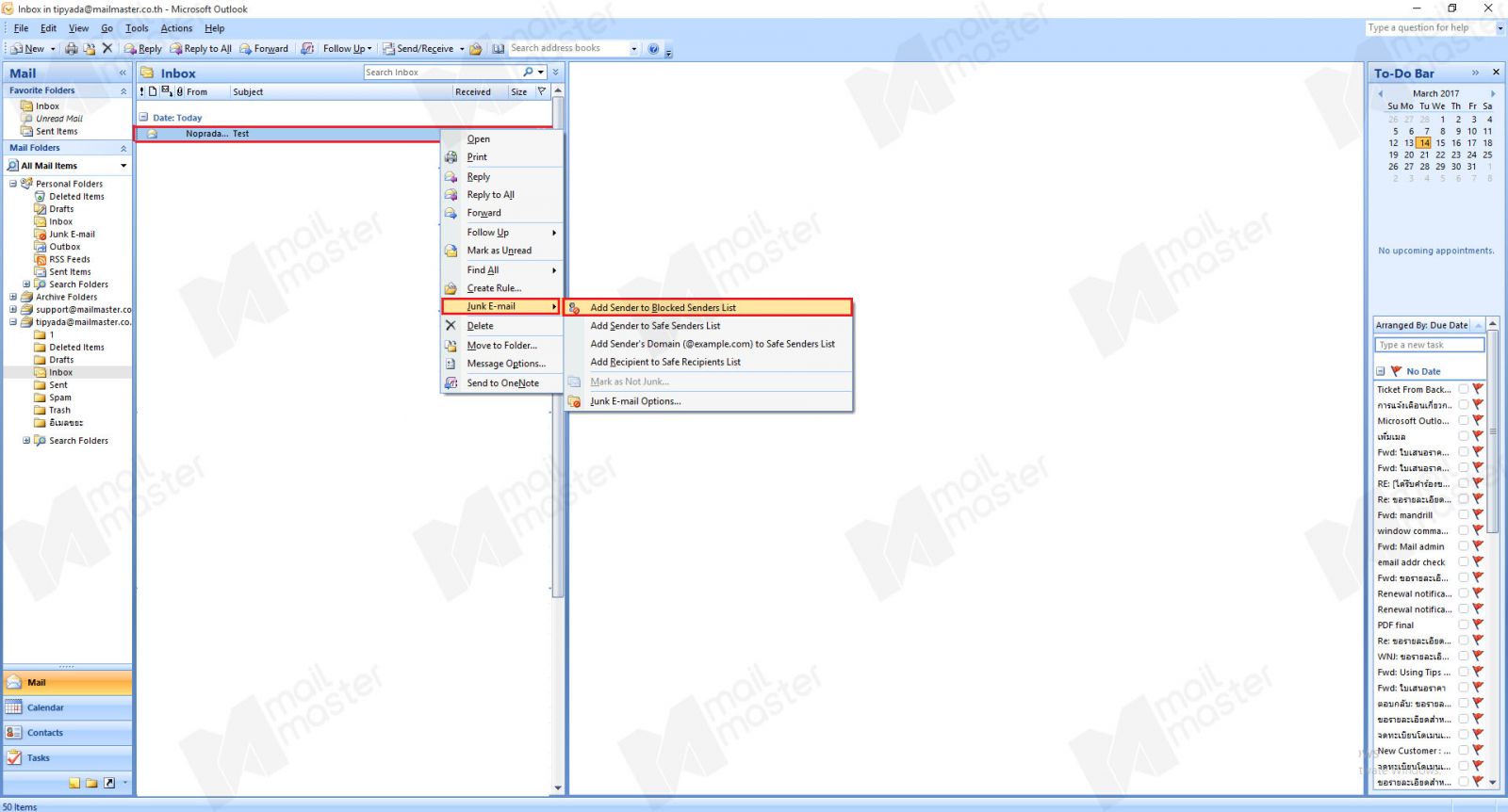Check complete box for Ticket From Back task
Image resolution: width=1508 pixels, height=812 pixels.
[1463, 389]
